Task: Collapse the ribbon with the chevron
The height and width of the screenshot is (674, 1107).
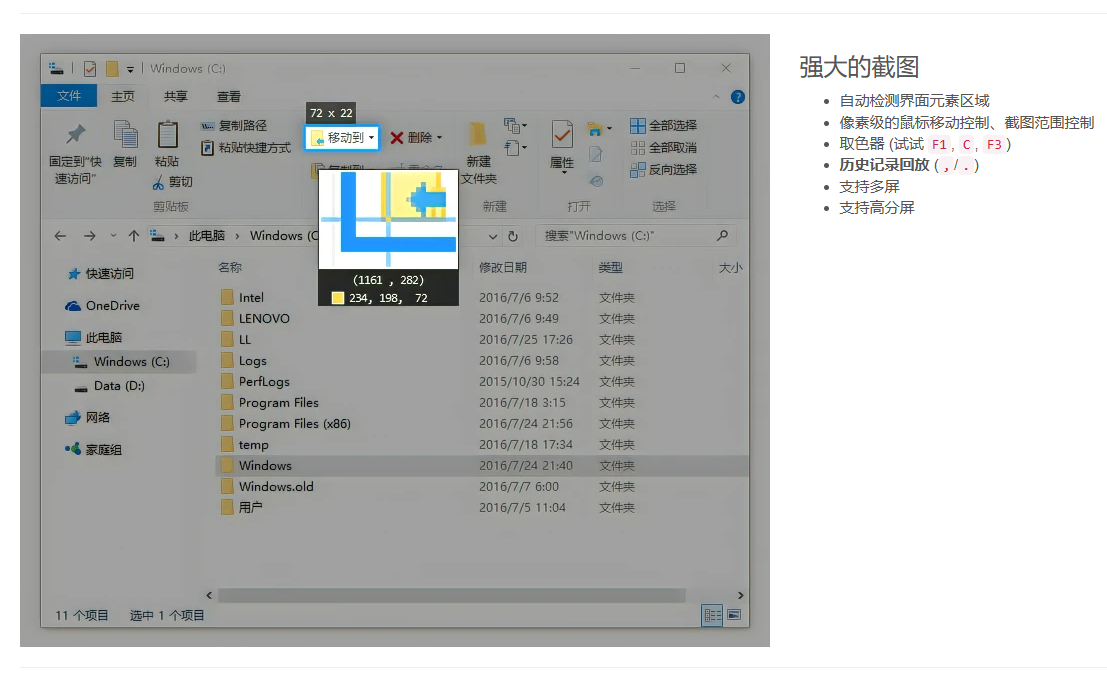Action: pos(716,97)
